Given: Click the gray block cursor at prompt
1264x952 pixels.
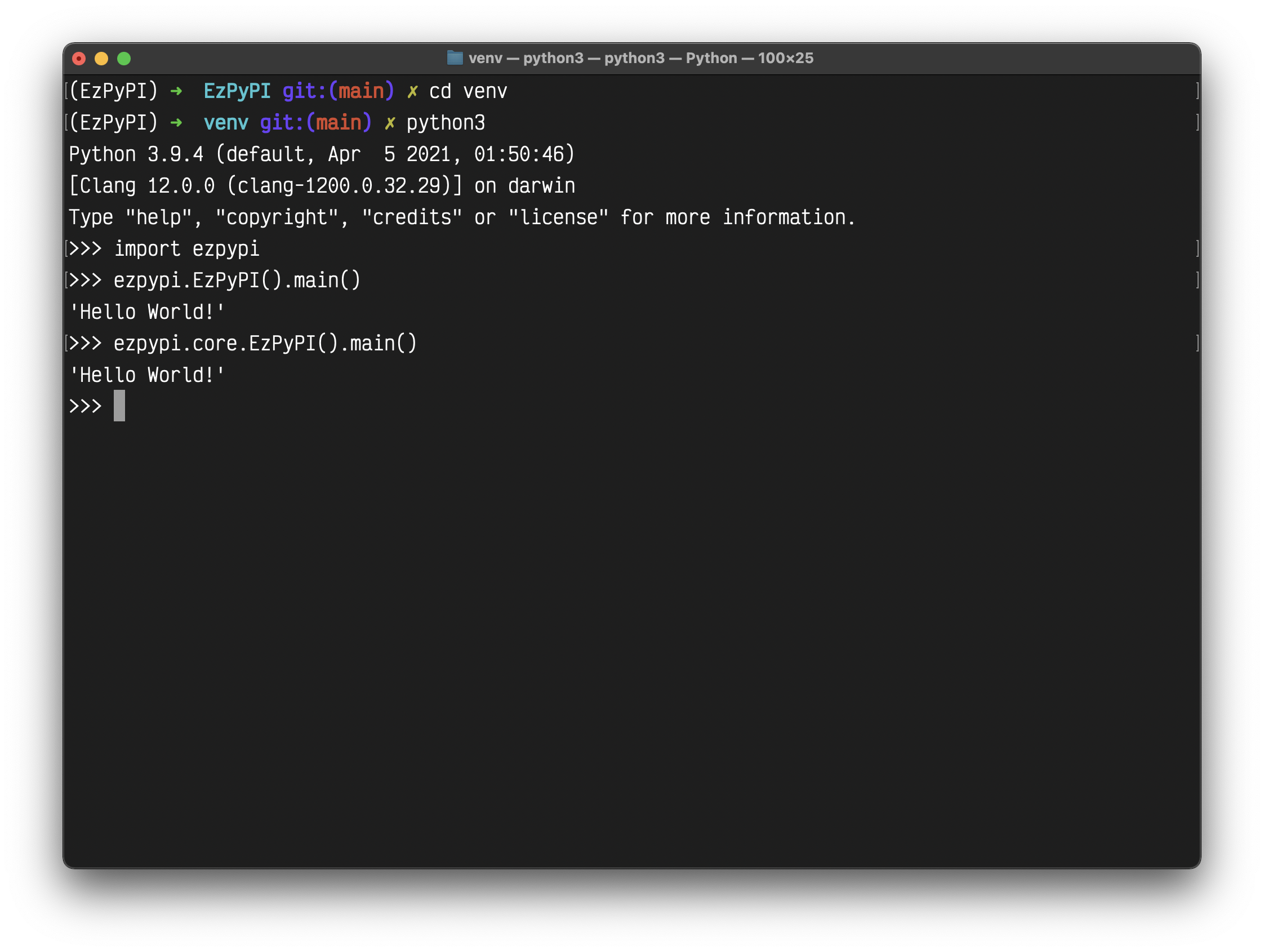Looking at the screenshot, I should point(119,406).
